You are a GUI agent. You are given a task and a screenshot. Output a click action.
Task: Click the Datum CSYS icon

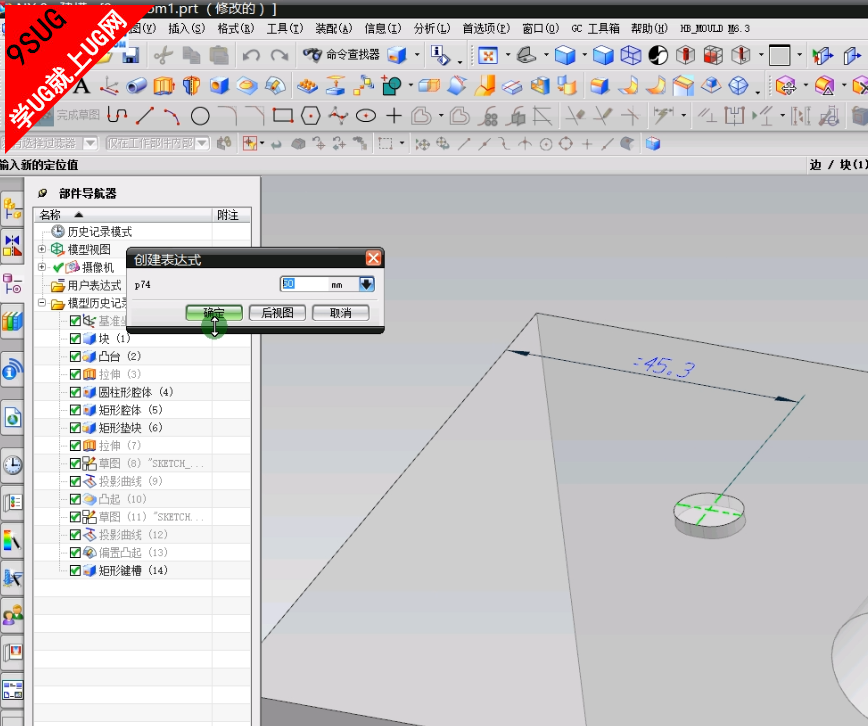click(x=109, y=86)
